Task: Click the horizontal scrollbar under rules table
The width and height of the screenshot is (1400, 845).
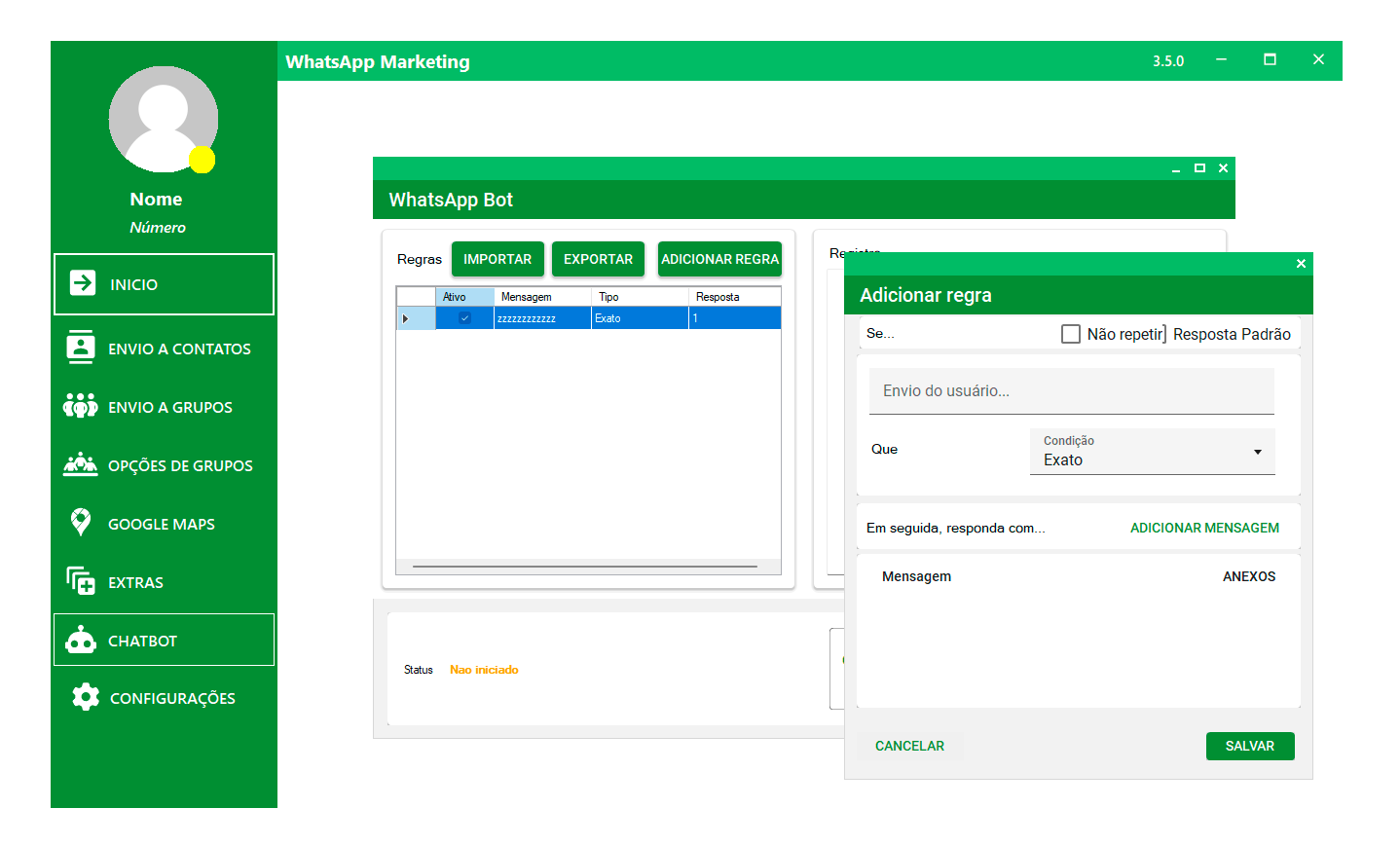Action: coord(584,566)
